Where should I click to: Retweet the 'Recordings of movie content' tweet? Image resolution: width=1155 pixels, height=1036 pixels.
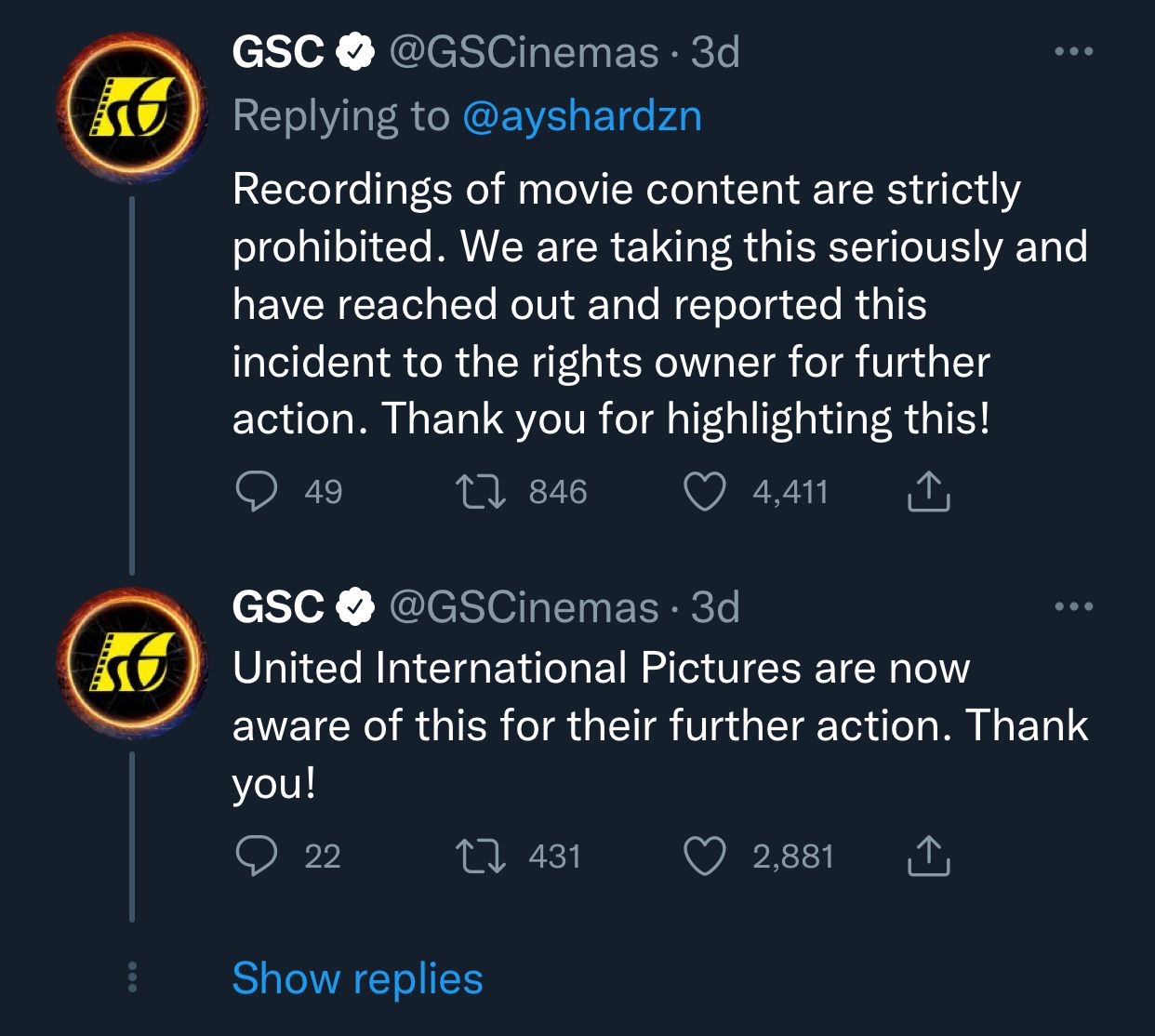pyautogui.click(x=480, y=491)
